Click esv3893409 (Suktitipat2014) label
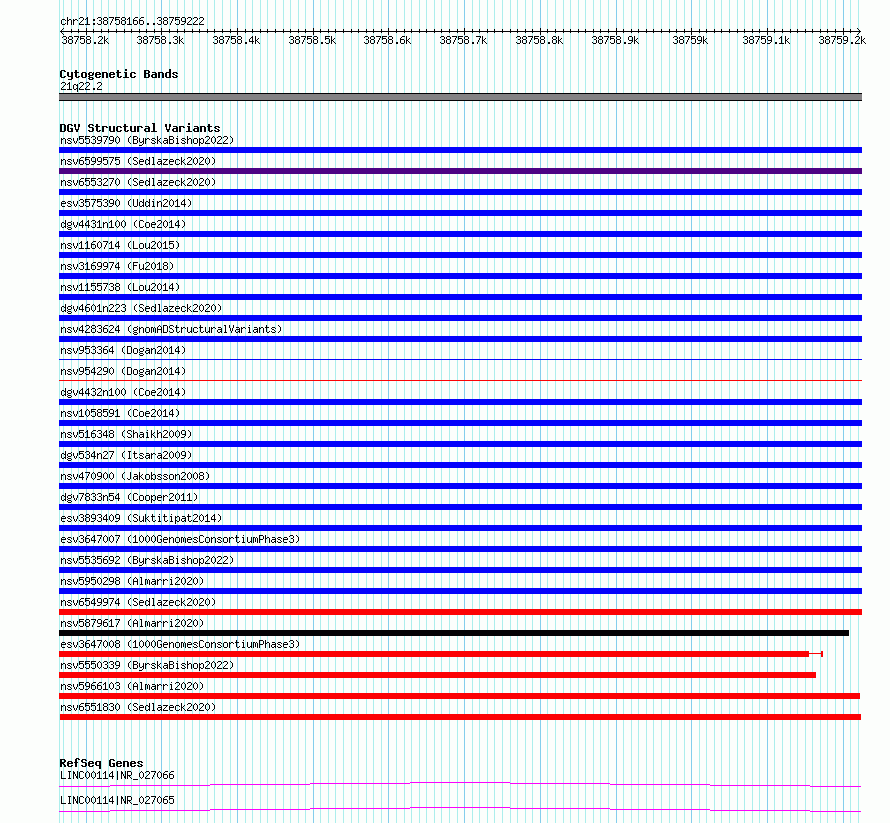This screenshot has height=823, width=890. point(141,518)
